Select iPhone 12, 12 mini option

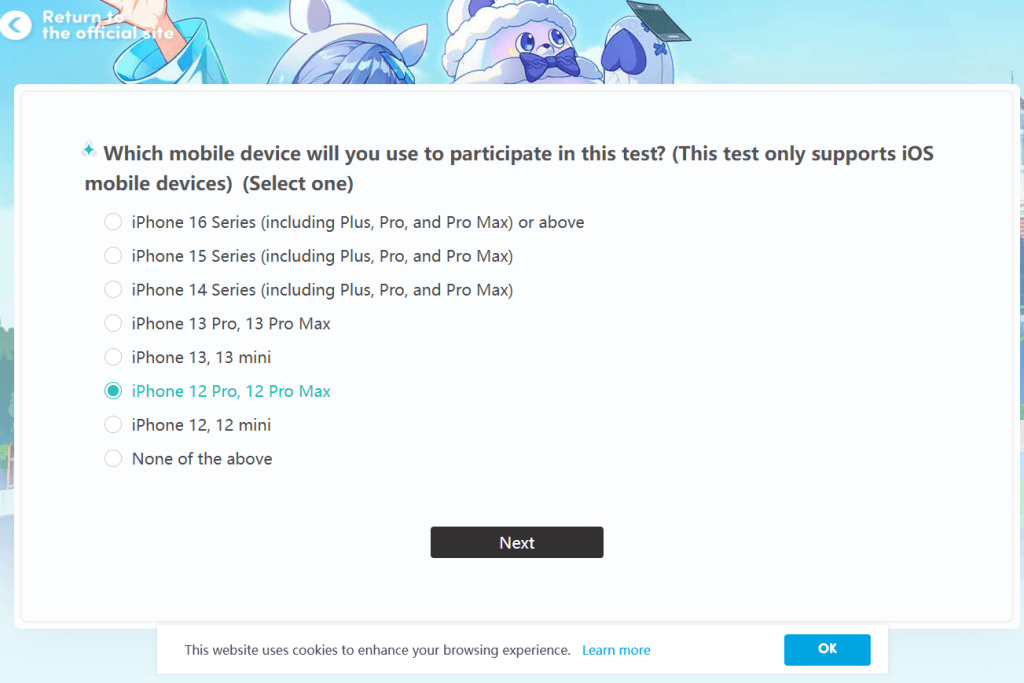coord(113,425)
